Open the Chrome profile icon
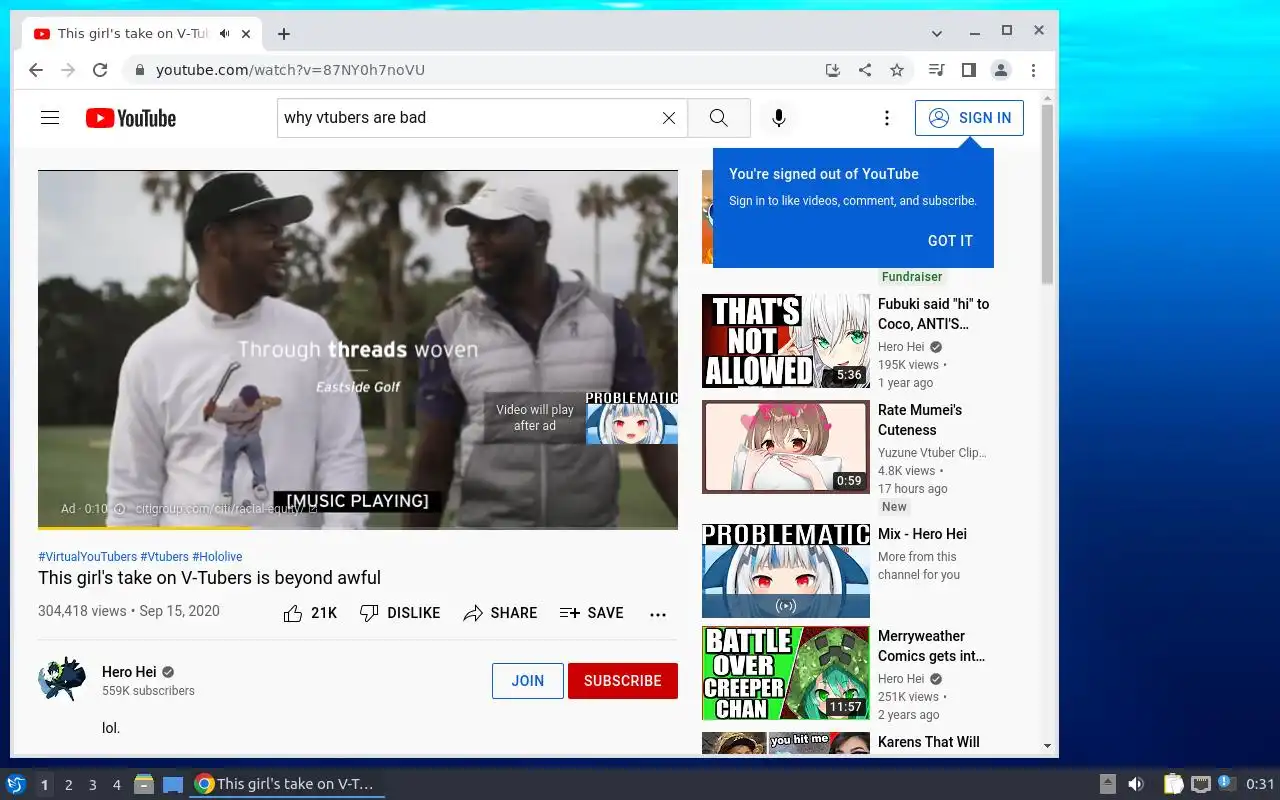 (x=1000, y=70)
